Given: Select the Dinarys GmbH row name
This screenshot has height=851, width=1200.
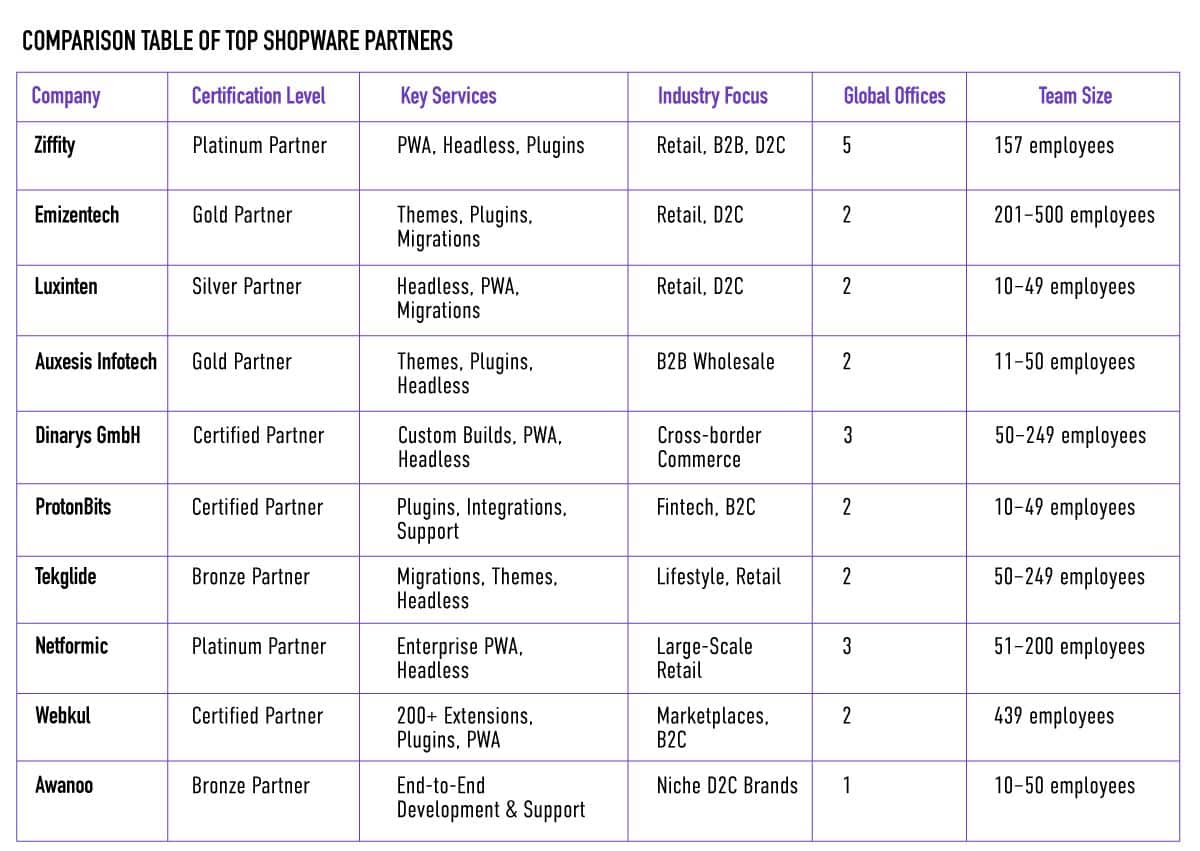Looking at the screenshot, I should [x=88, y=436].
